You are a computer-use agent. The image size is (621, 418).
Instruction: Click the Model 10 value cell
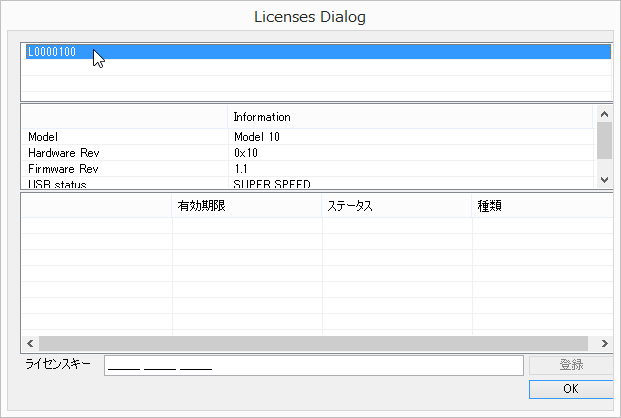tap(259, 136)
